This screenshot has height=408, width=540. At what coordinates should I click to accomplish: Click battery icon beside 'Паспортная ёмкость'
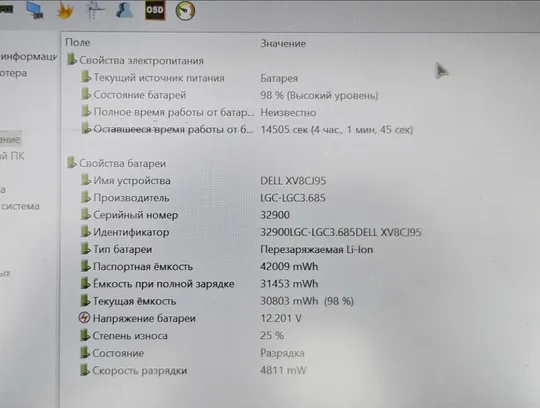(85, 266)
